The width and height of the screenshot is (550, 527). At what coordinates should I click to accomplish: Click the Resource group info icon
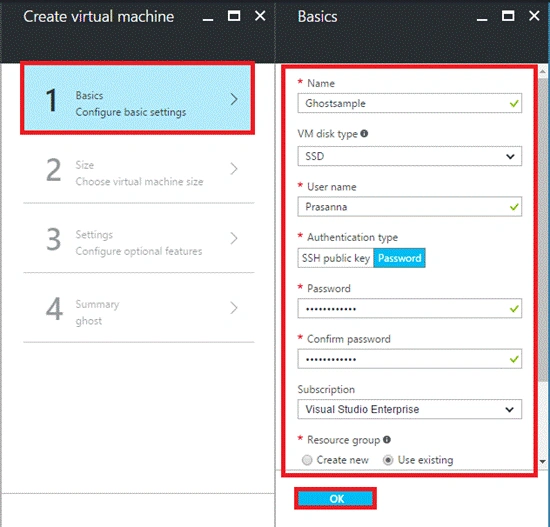387,440
